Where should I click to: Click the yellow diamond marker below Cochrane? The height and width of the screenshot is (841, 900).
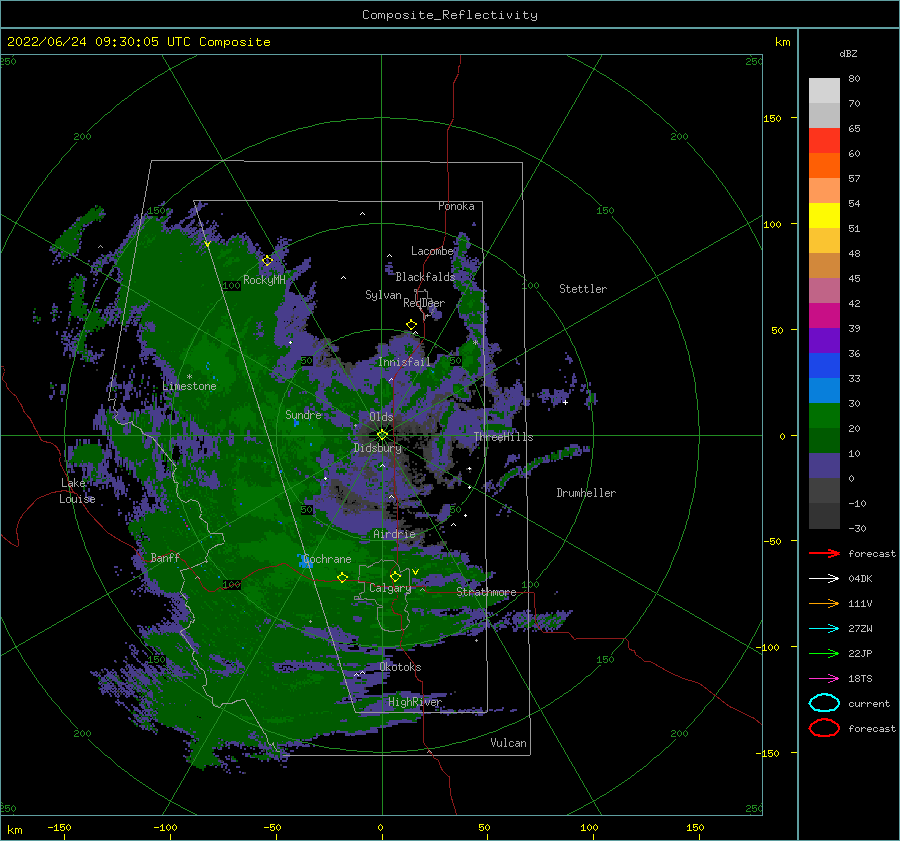[x=342, y=577]
